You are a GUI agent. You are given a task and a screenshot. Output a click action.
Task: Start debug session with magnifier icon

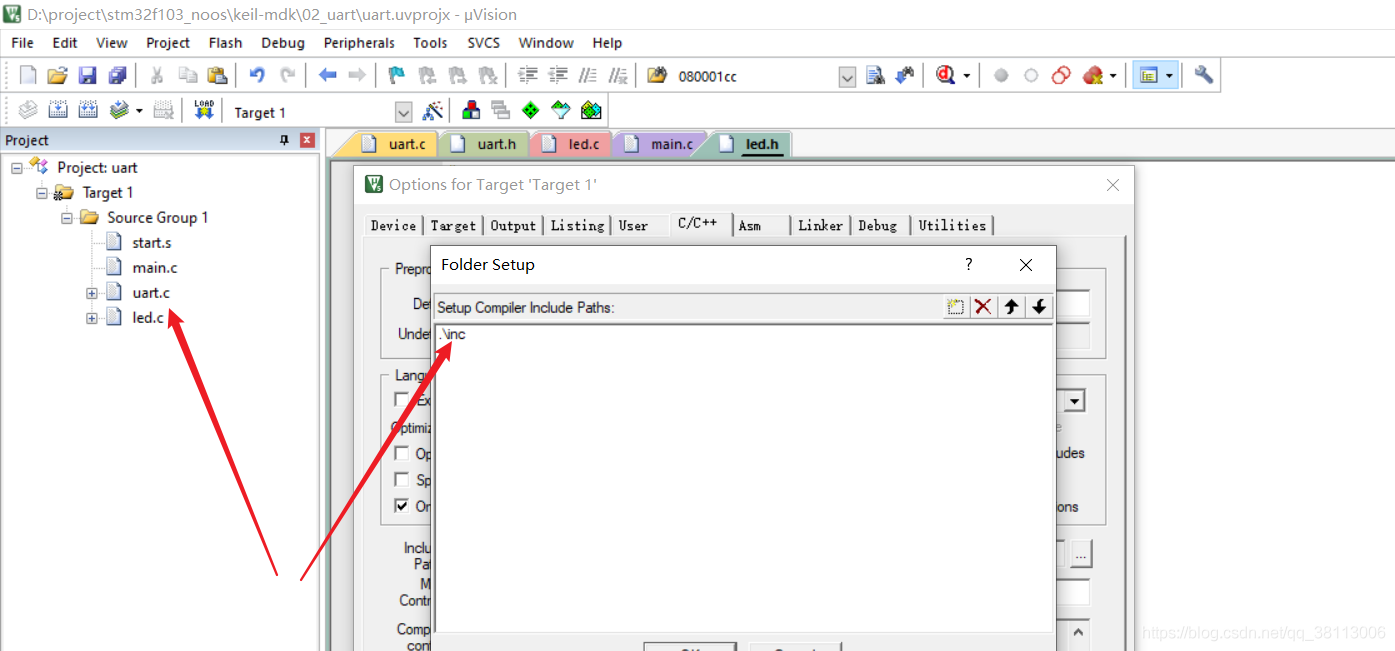[x=945, y=75]
